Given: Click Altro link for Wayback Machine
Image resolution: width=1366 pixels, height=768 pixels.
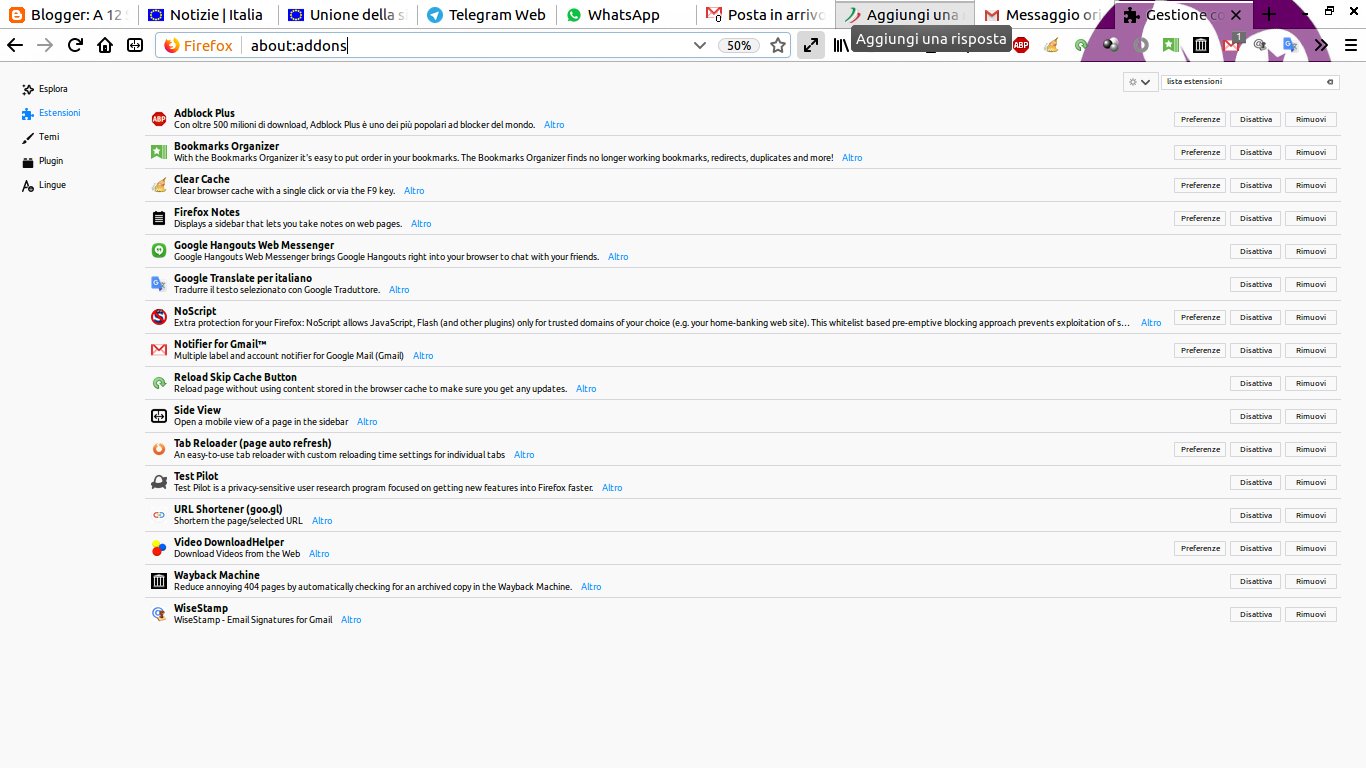Looking at the screenshot, I should (591, 587).
